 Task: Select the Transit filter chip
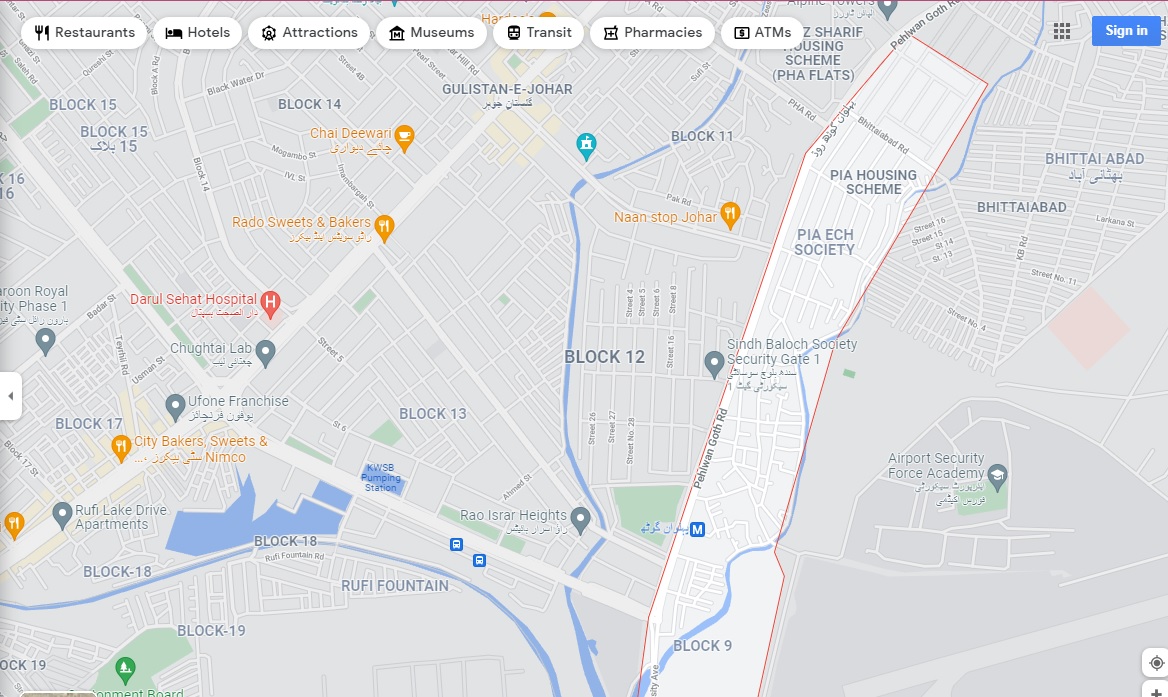(539, 33)
